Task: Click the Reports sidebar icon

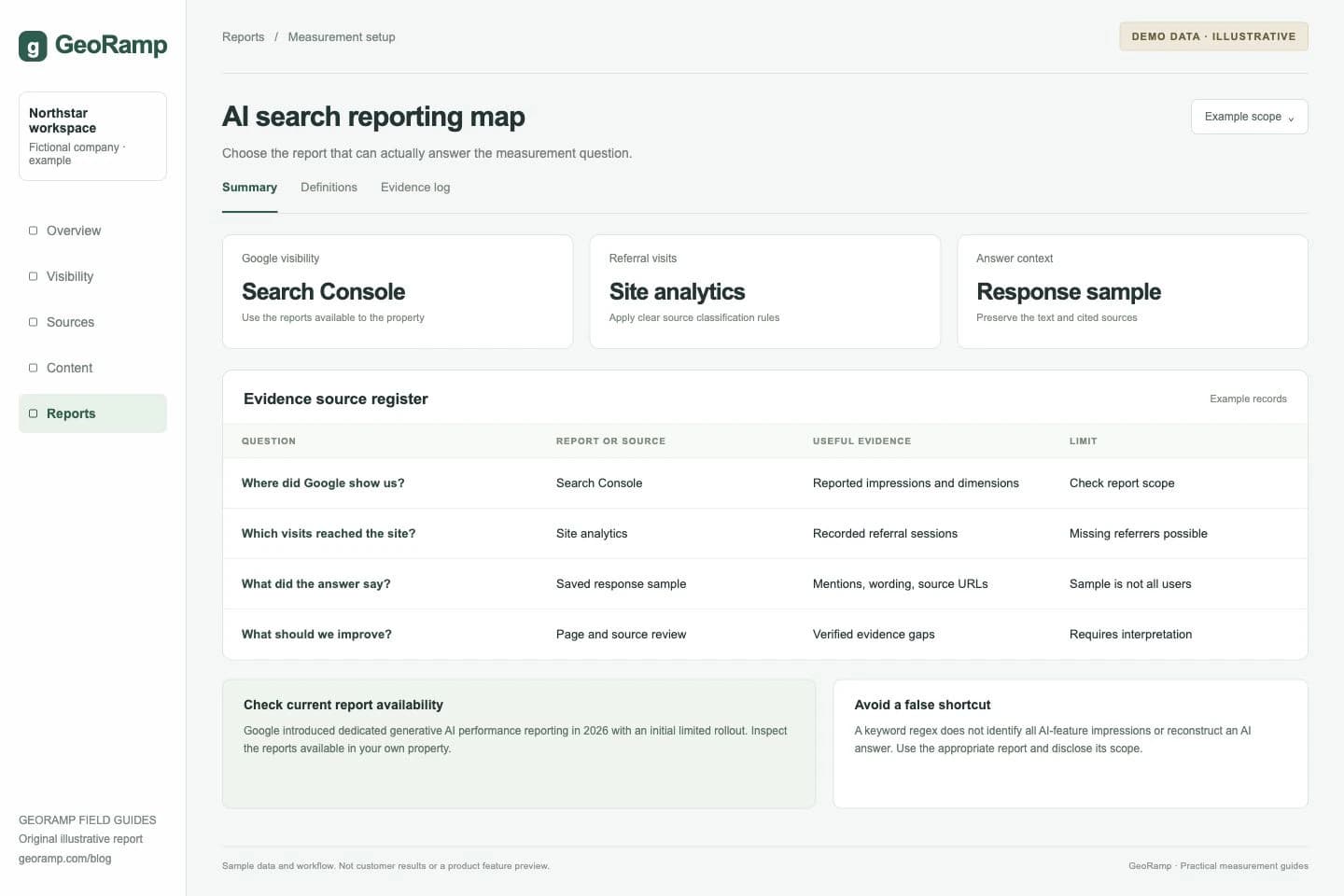Action: [34, 413]
